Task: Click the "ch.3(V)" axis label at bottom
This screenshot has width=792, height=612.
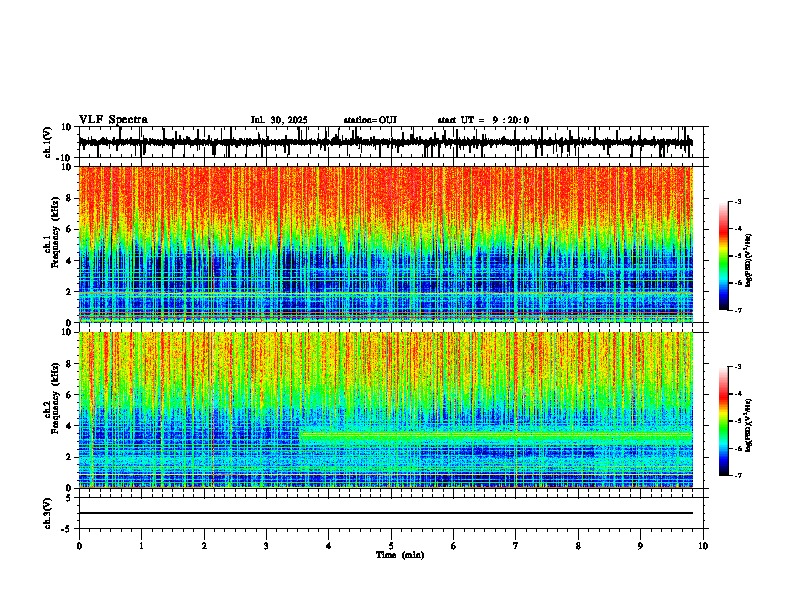Action: pos(49,514)
